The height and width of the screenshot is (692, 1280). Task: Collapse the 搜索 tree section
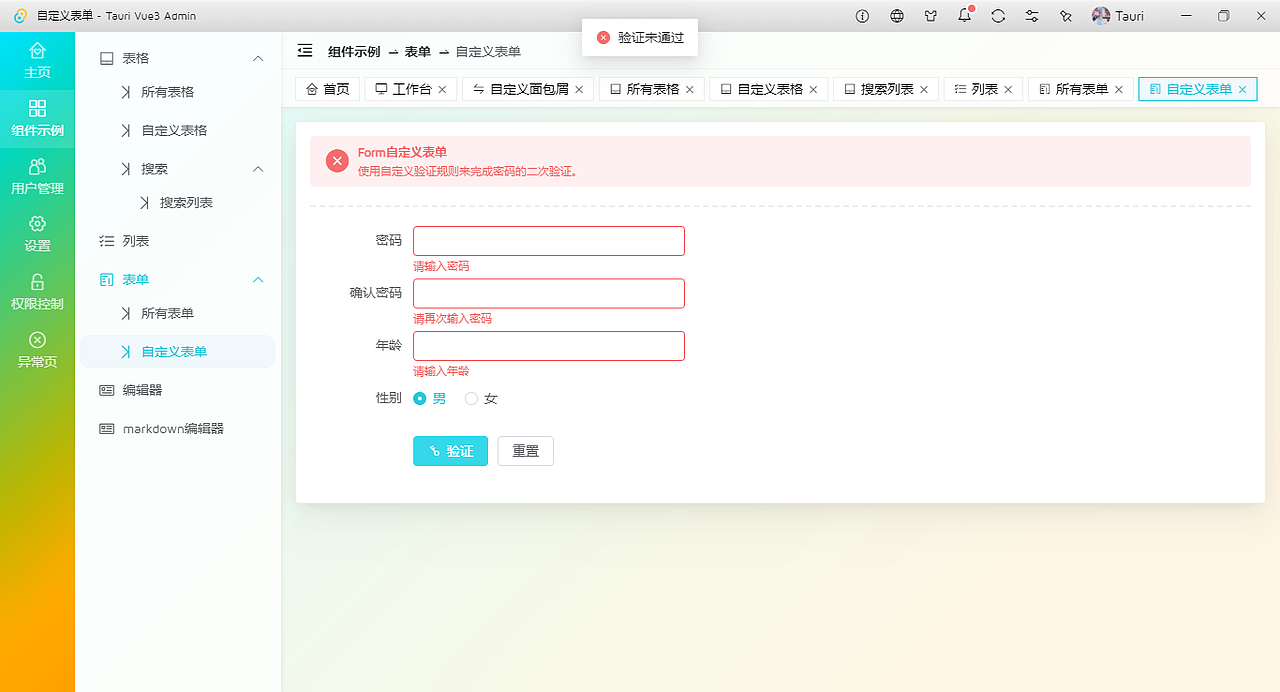pyautogui.click(x=258, y=169)
